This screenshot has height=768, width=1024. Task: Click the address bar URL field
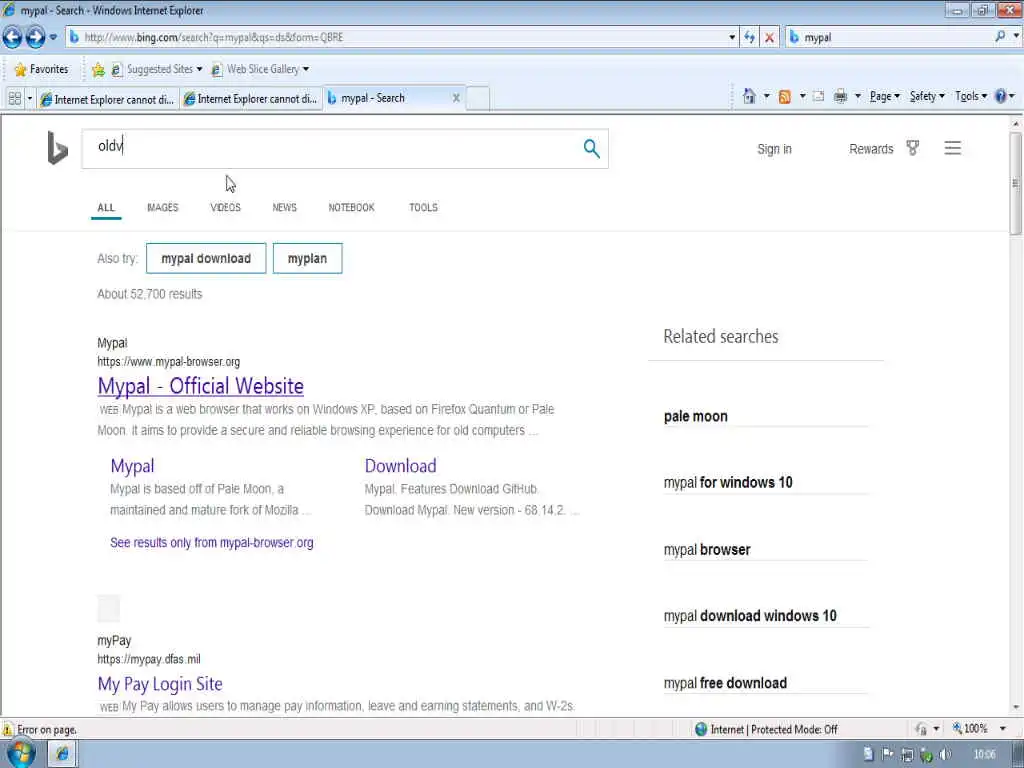click(x=398, y=37)
